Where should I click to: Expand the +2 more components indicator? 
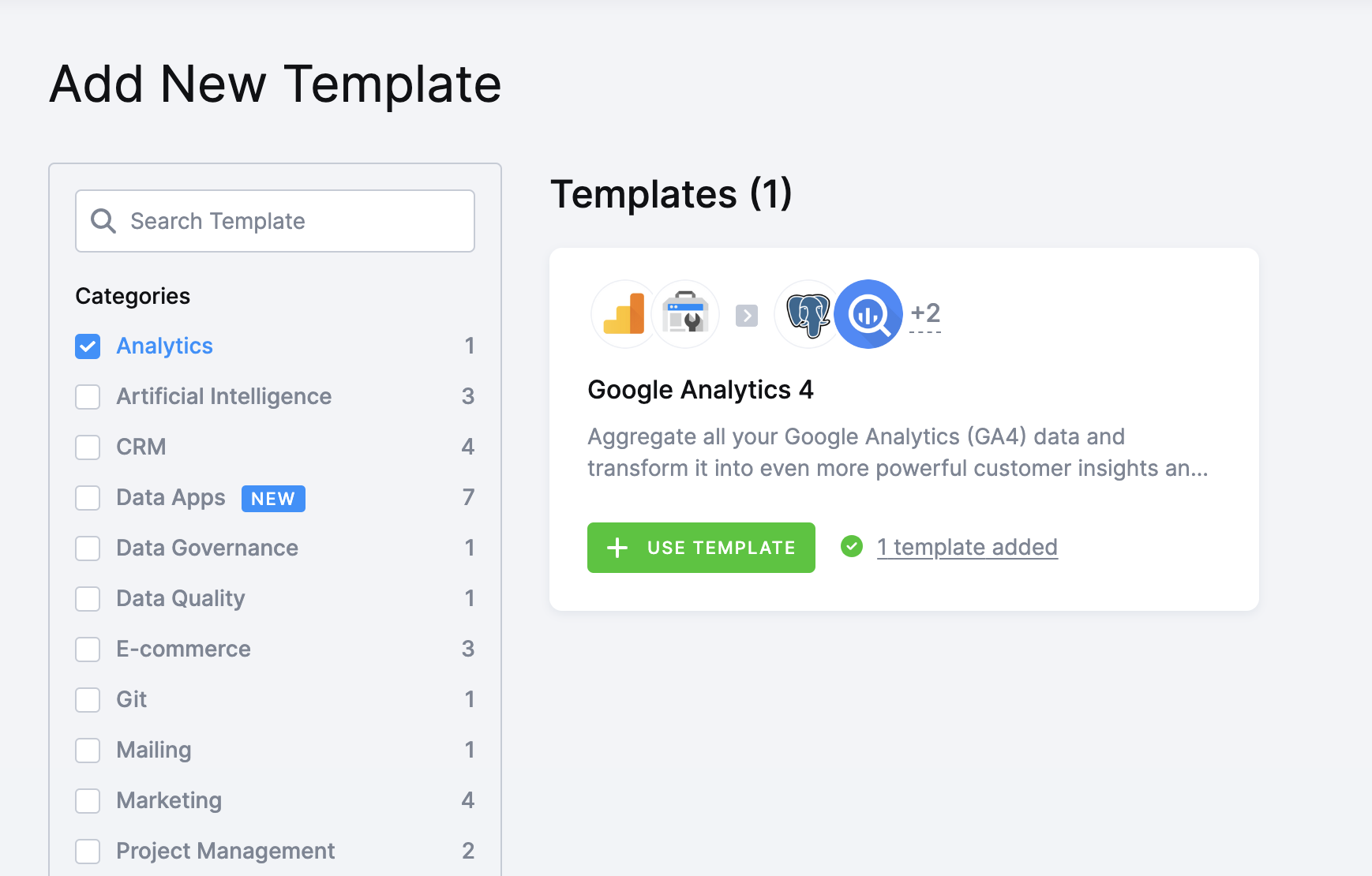[x=925, y=314]
